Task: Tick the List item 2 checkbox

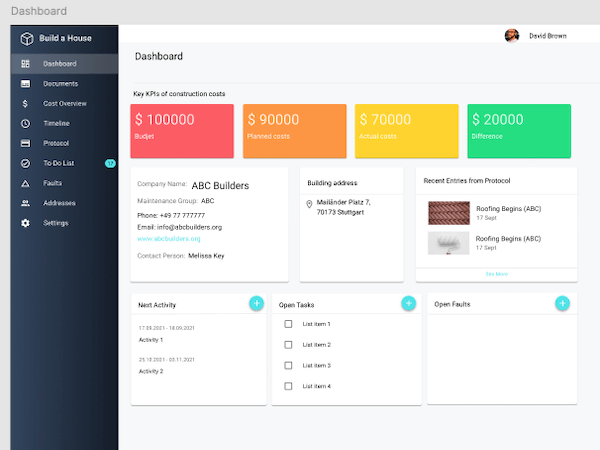Action: [x=288, y=345]
